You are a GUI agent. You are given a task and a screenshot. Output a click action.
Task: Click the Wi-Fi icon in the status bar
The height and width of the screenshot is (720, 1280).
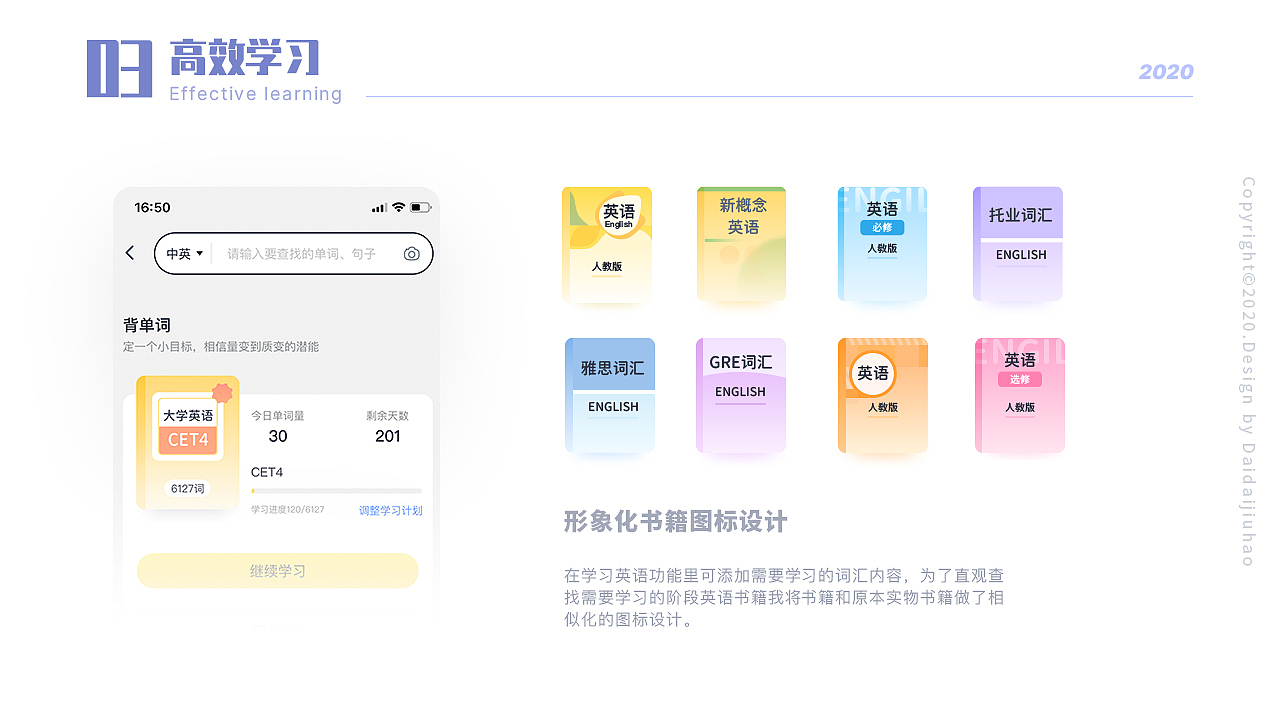[398, 206]
